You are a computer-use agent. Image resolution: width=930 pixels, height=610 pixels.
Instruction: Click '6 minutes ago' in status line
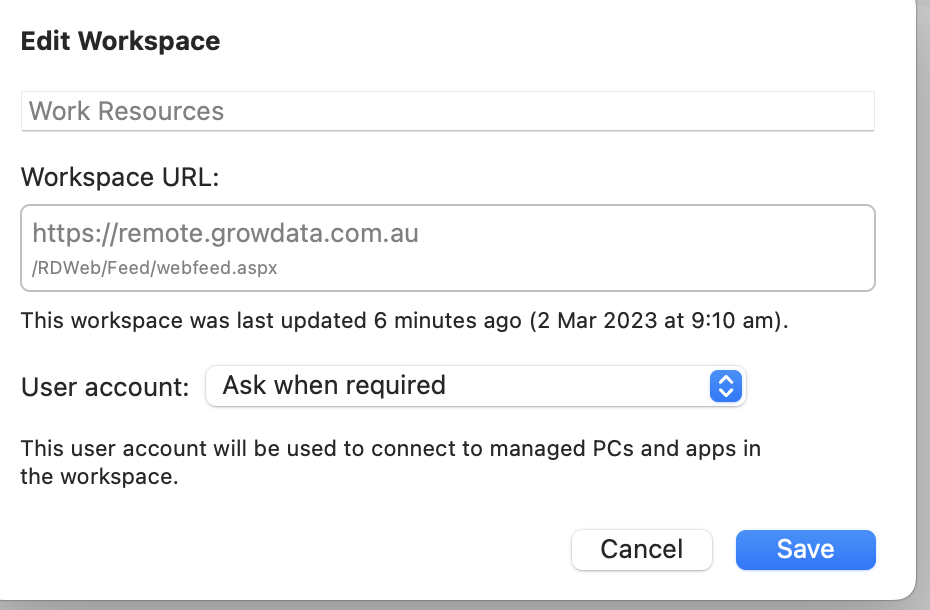pyautogui.click(x=447, y=321)
